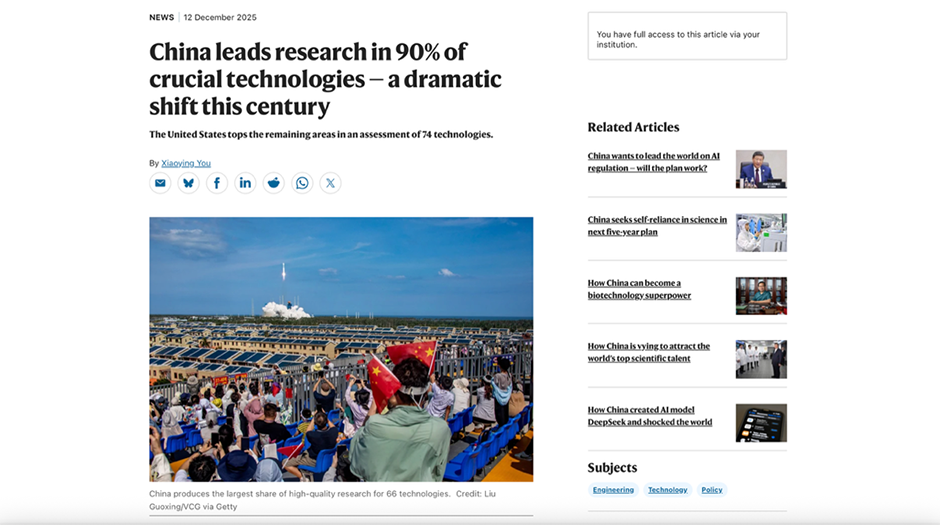Image resolution: width=940 pixels, height=528 pixels.
Task: Share article on Reddit
Action: coord(273,183)
